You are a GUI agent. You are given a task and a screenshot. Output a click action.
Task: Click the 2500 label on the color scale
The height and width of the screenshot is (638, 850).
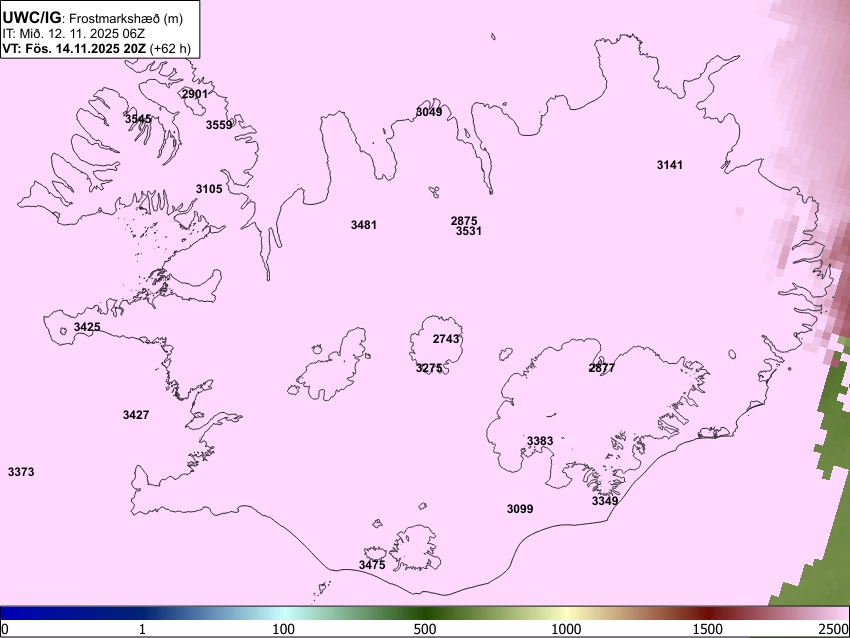tap(834, 629)
